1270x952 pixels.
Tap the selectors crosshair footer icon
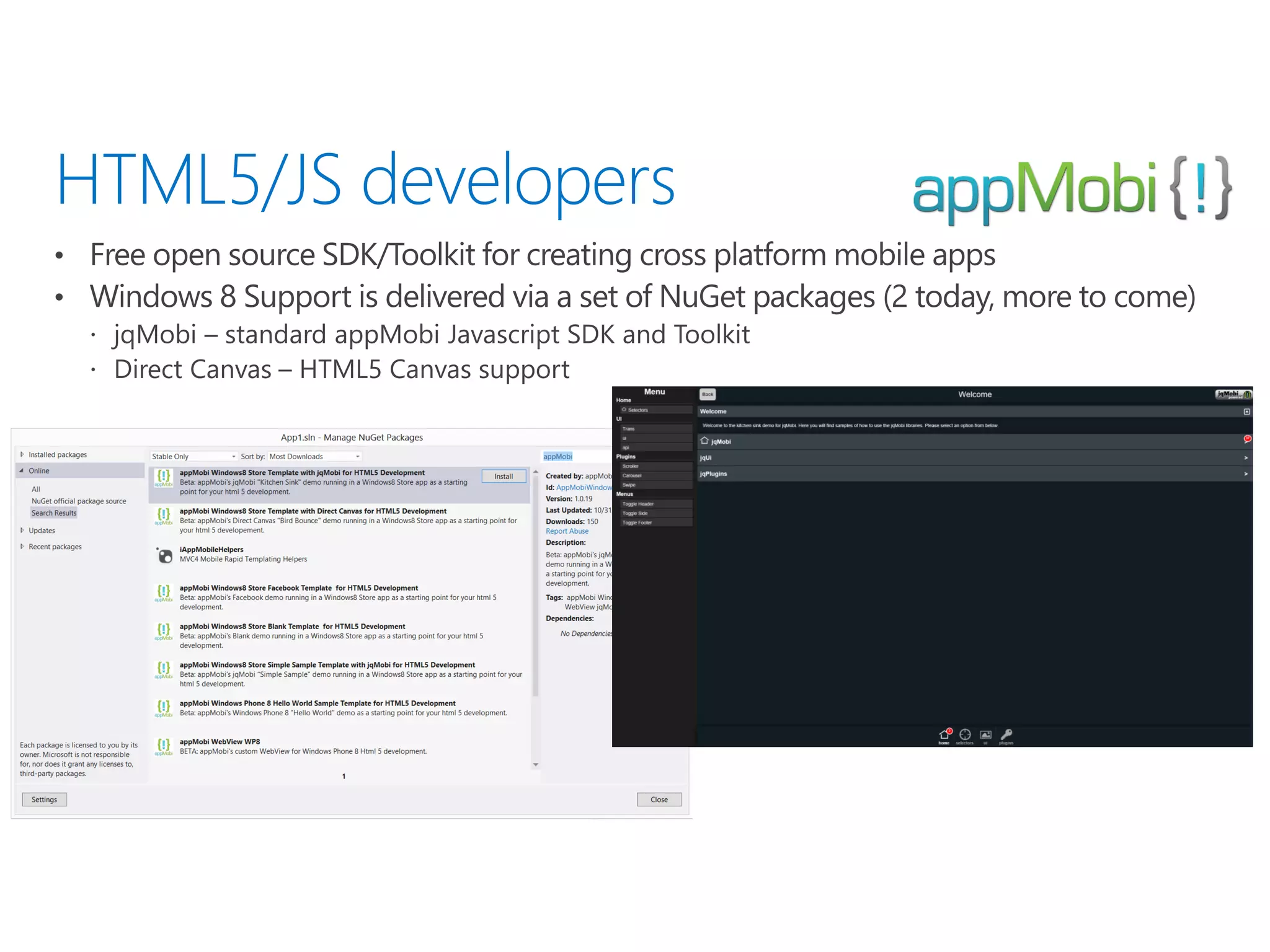[x=965, y=736]
